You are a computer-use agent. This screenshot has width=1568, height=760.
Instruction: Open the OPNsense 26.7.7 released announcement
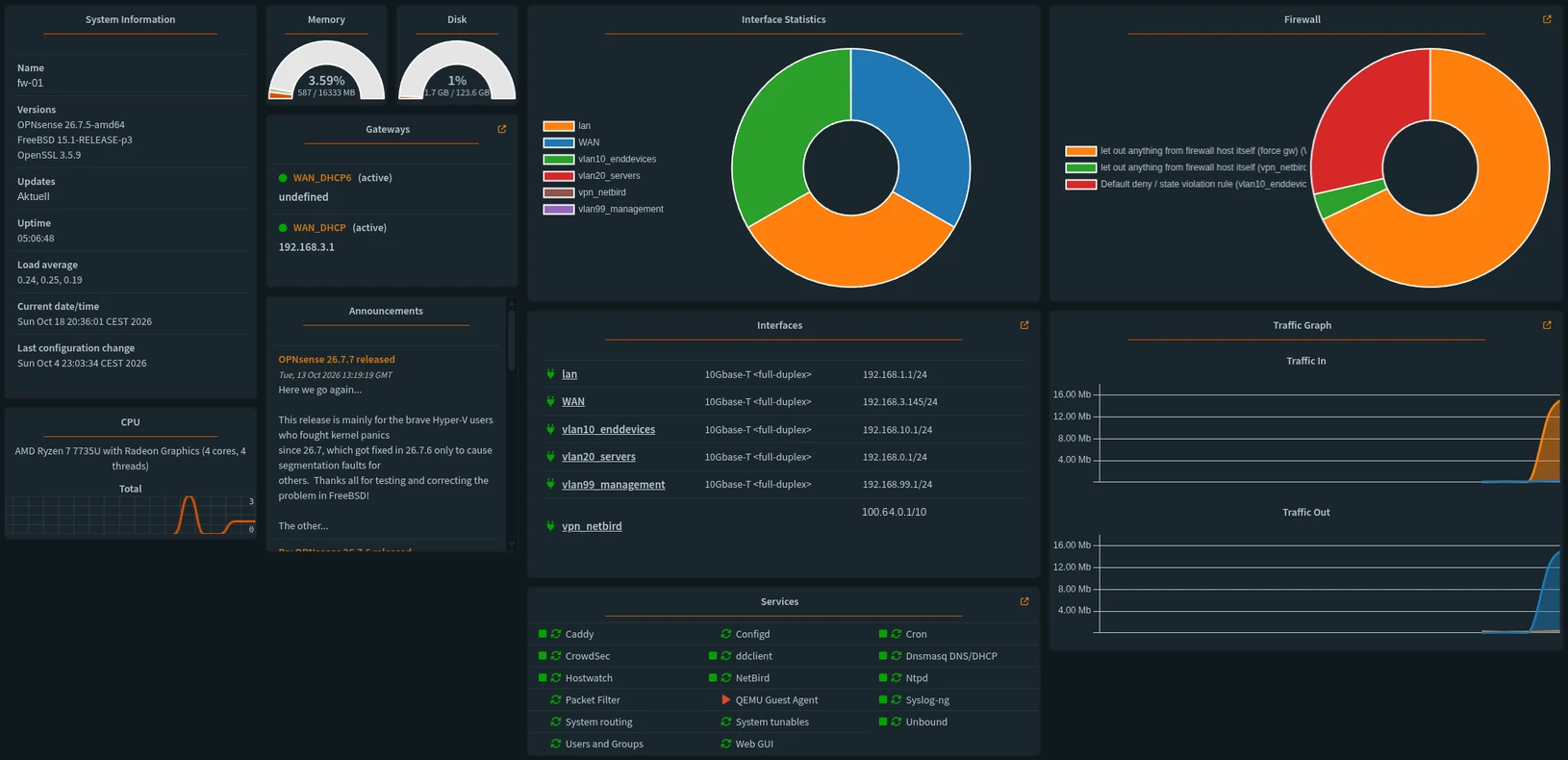point(337,360)
